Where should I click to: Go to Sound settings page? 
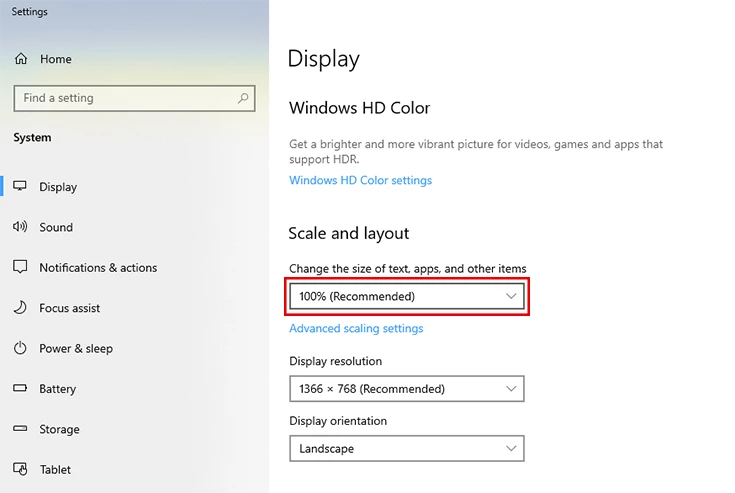(56, 228)
